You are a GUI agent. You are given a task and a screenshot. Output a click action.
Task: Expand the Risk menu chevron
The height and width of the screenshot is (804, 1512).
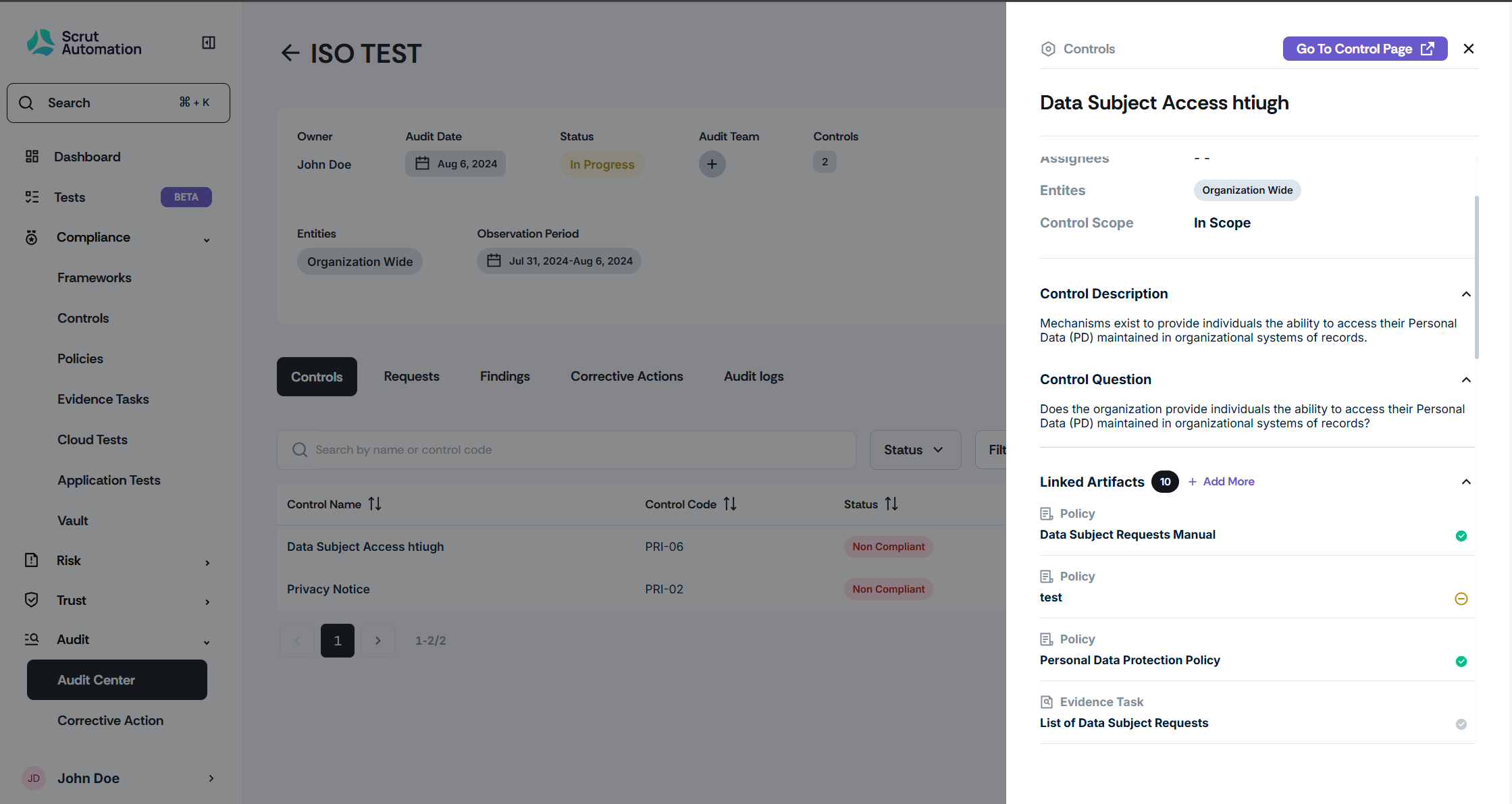207,563
